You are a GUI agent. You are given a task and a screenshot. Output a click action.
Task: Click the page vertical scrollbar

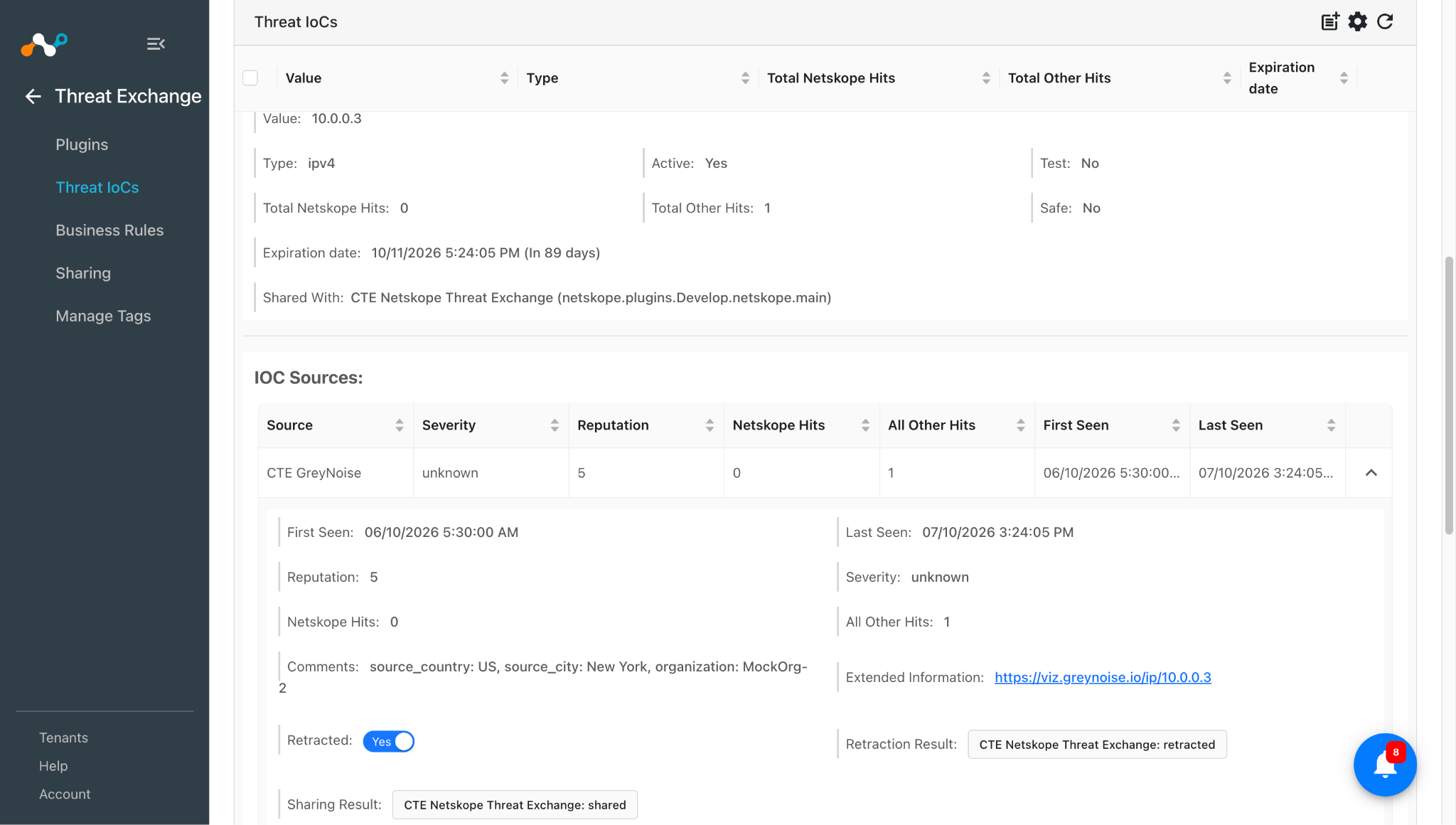click(1449, 395)
